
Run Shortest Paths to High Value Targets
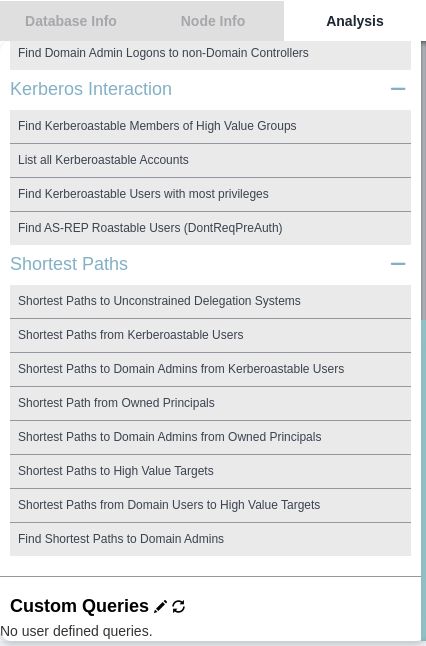210,471
